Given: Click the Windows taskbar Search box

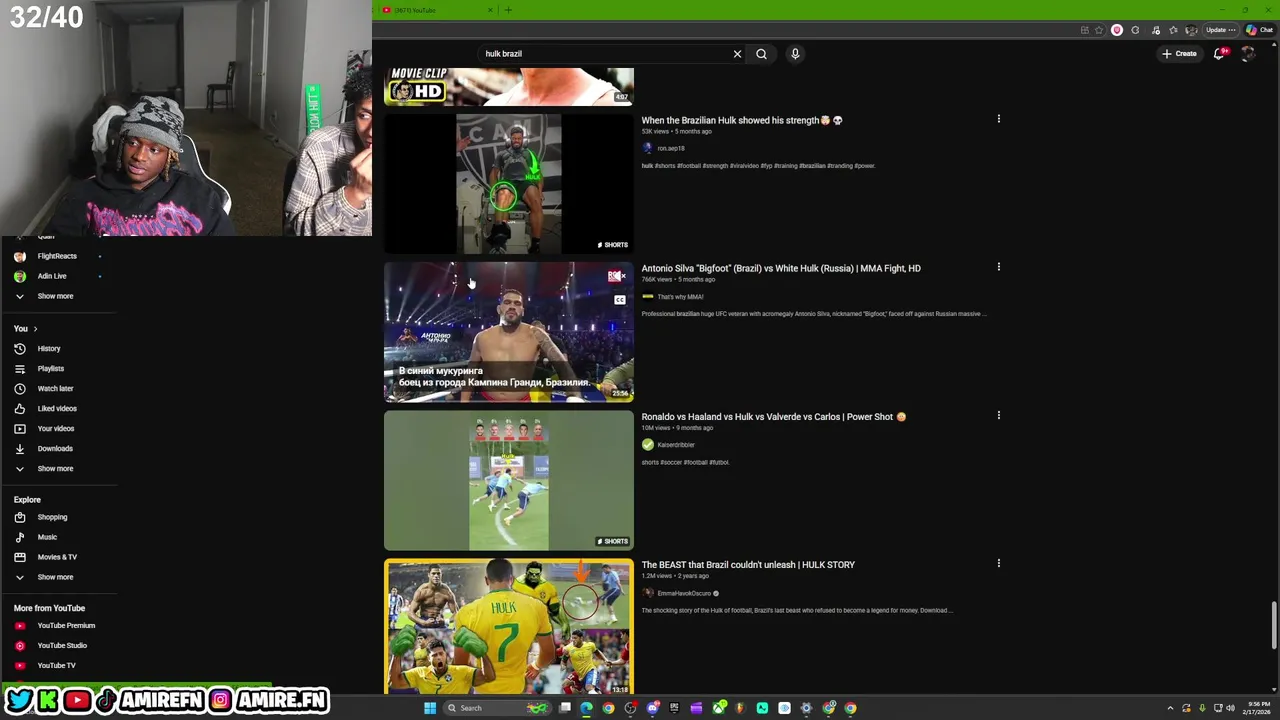Looking at the screenshot, I should click(498, 708).
